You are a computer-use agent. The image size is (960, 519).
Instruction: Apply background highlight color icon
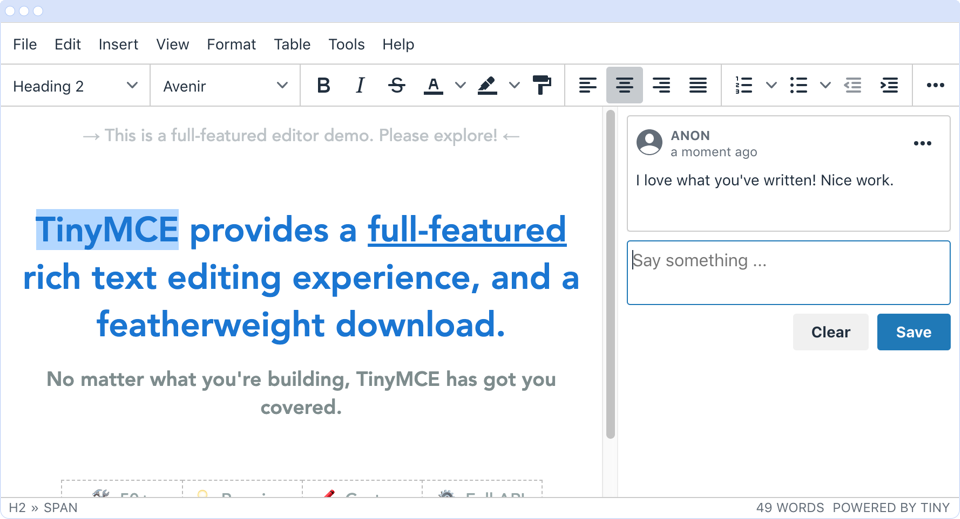tap(487, 86)
